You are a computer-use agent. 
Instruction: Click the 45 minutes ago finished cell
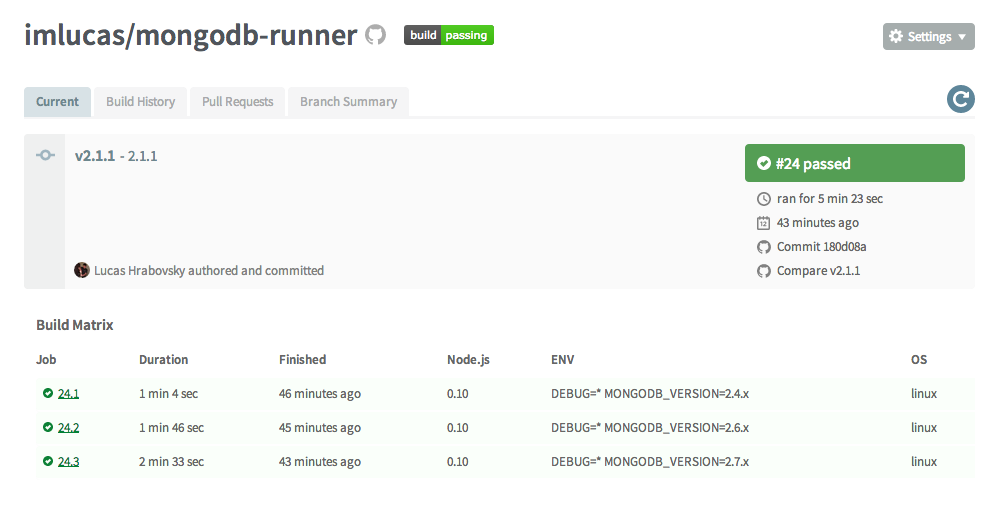(319, 428)
